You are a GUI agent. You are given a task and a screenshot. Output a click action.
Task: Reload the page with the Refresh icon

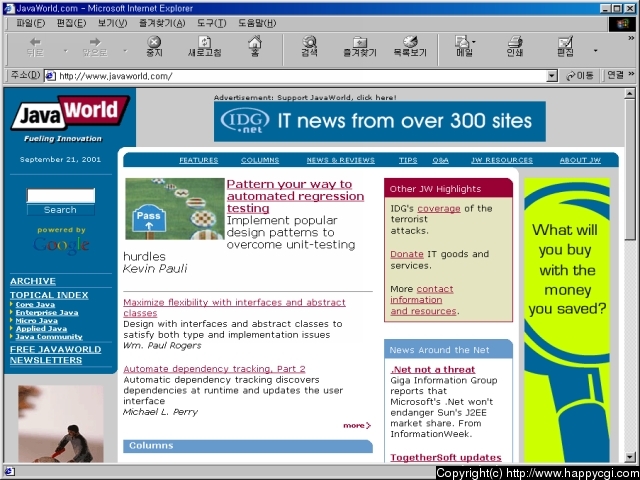pos(204,47)
